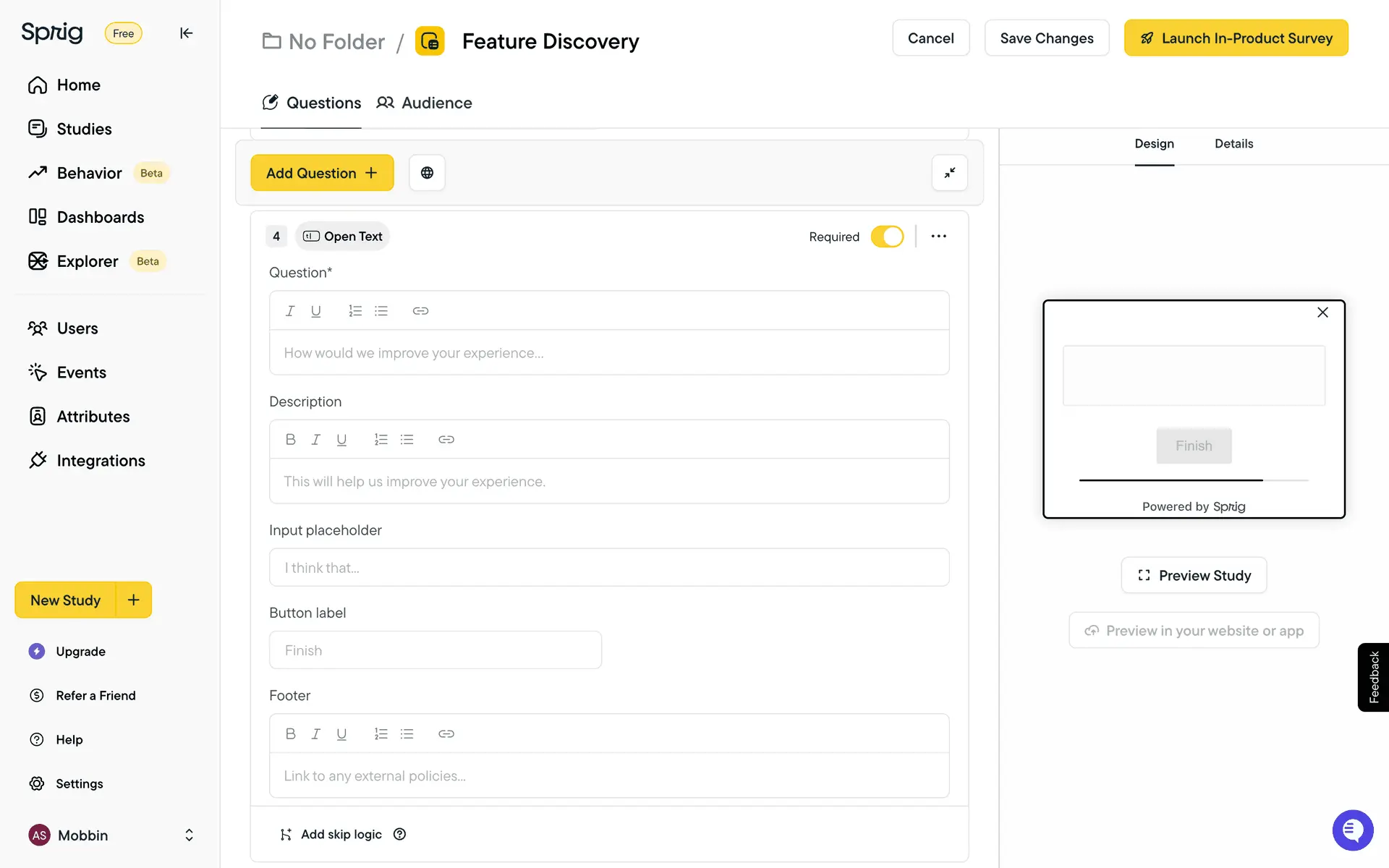Click the Preview Study button

pos(1194,576)
